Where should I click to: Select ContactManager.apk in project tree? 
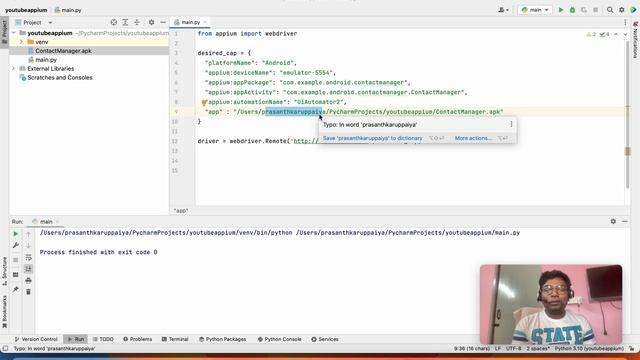[x=63, y=51]
